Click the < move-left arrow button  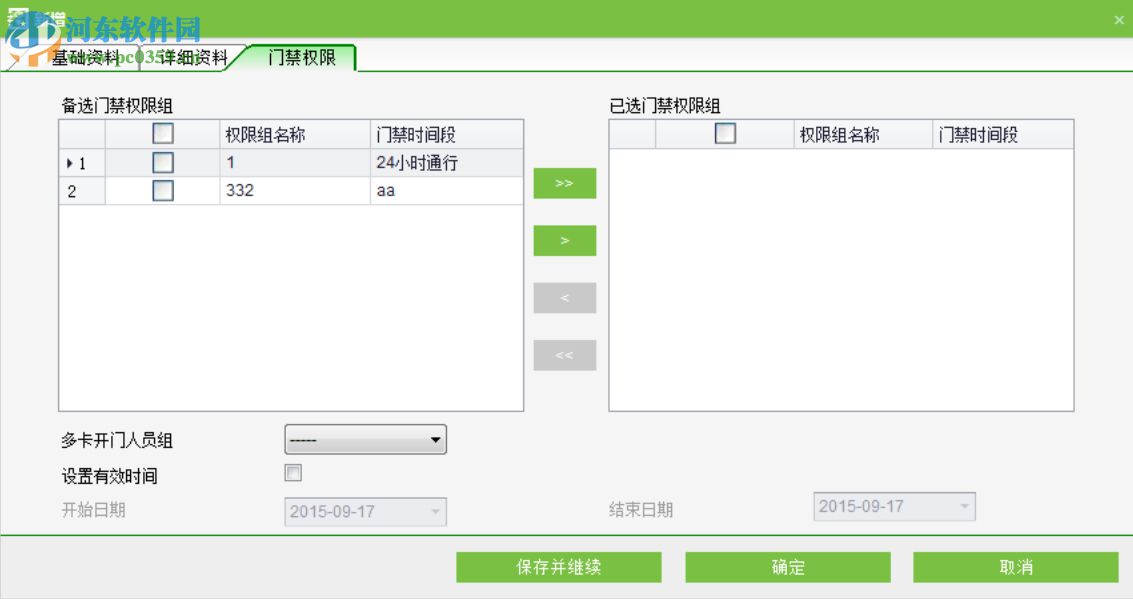[x=565, y=298]
